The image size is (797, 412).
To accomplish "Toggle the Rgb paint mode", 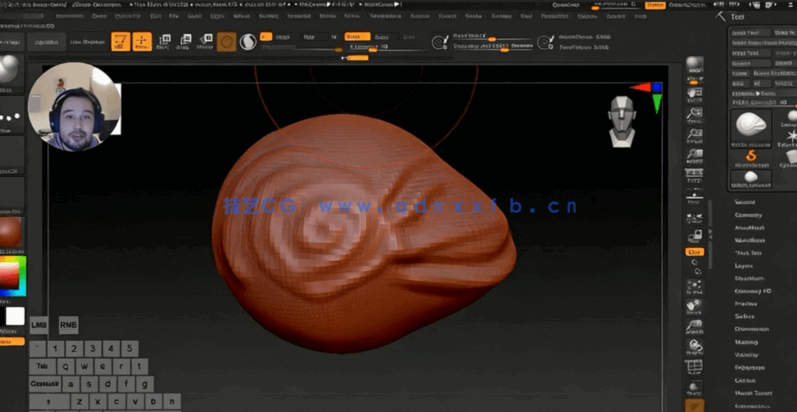I will click(309, 37).
